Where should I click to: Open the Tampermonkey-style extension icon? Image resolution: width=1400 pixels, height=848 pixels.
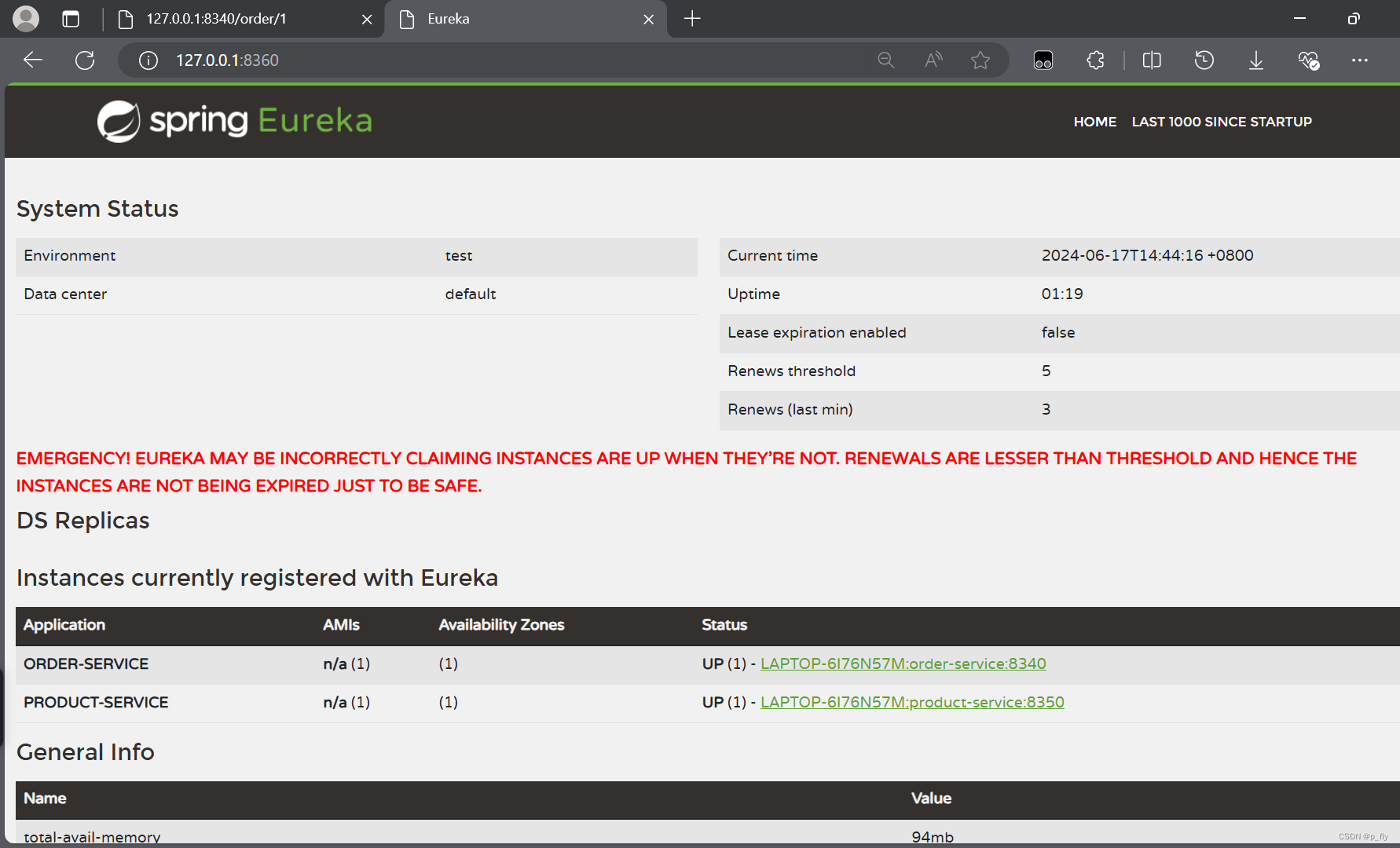[1043, 60]
